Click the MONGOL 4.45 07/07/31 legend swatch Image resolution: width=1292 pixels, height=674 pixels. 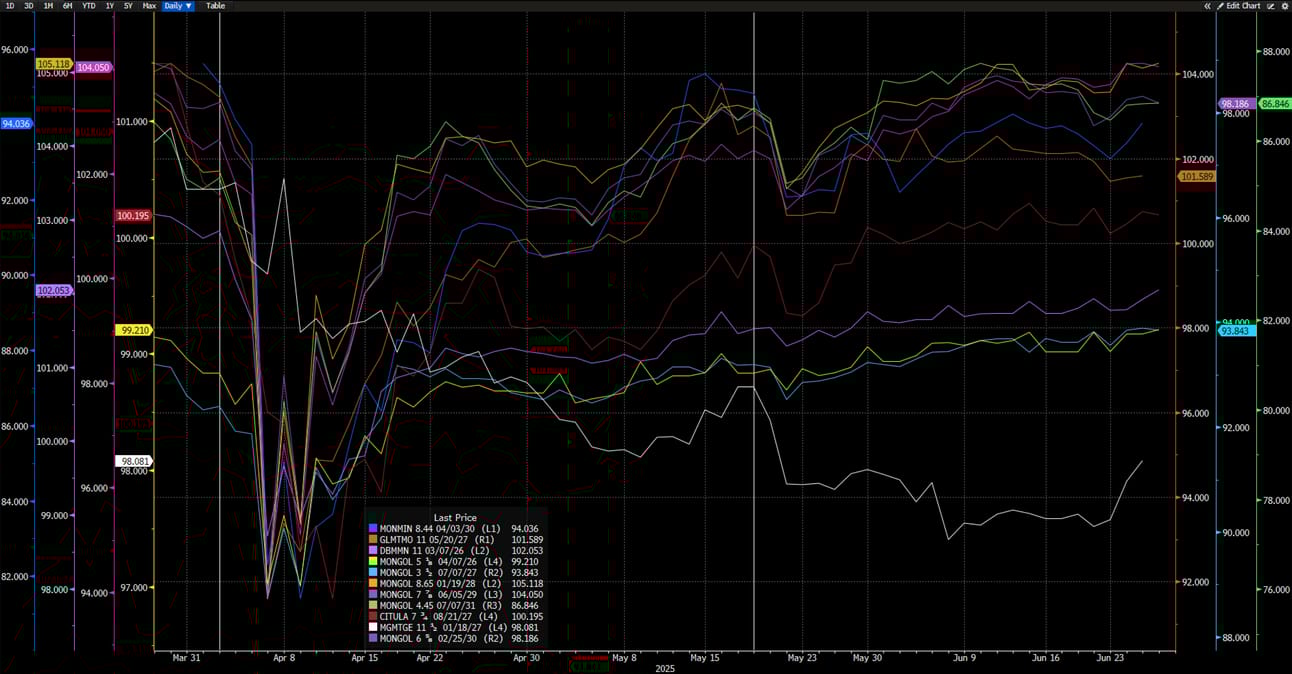374,605
